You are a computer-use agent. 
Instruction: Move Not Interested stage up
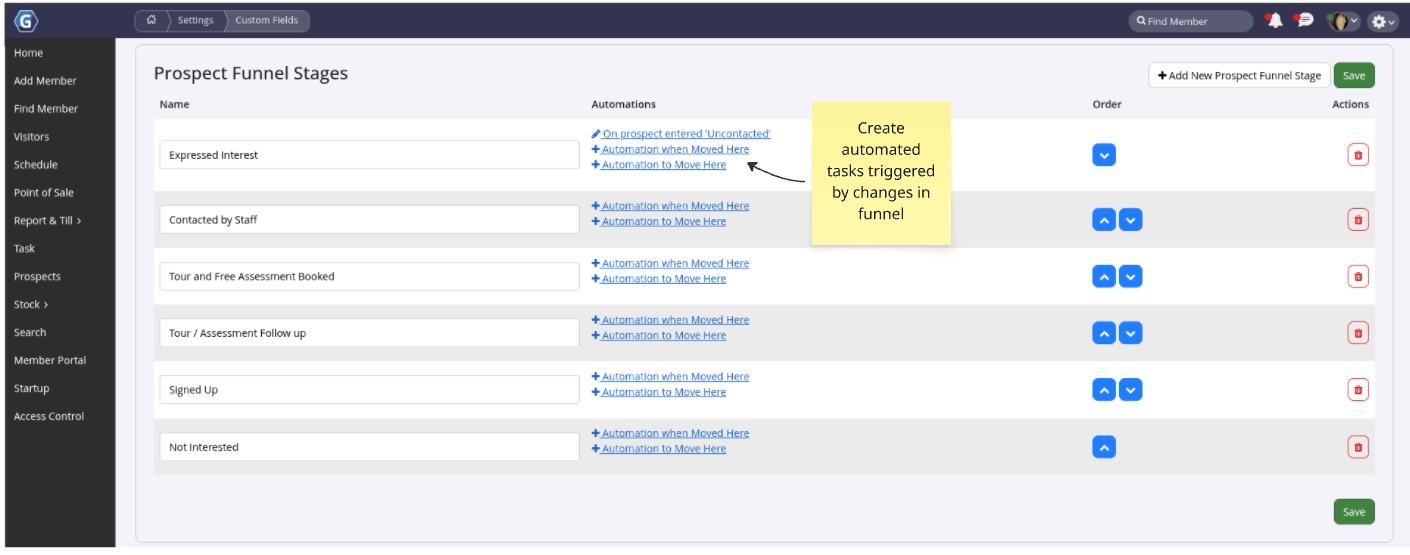(x=1104, y=447)
